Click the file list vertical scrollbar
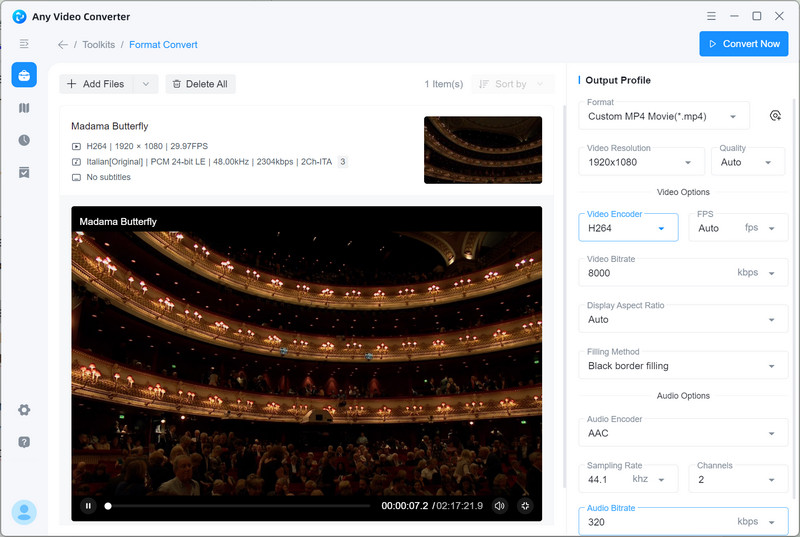The image size is (800, 537). [564, 297]
